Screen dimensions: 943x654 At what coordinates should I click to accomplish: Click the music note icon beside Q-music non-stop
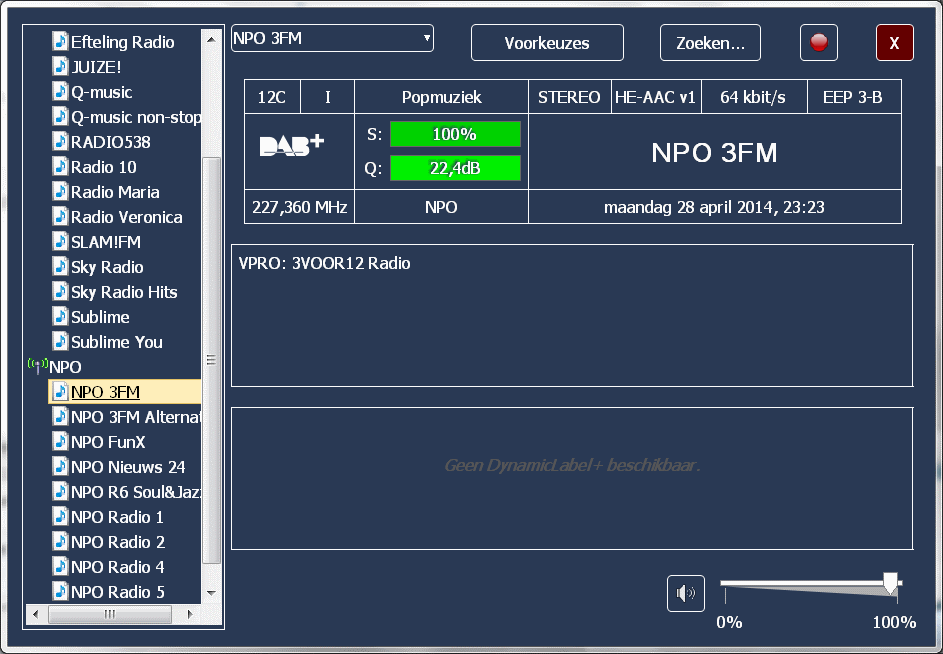tap(60, 117)
